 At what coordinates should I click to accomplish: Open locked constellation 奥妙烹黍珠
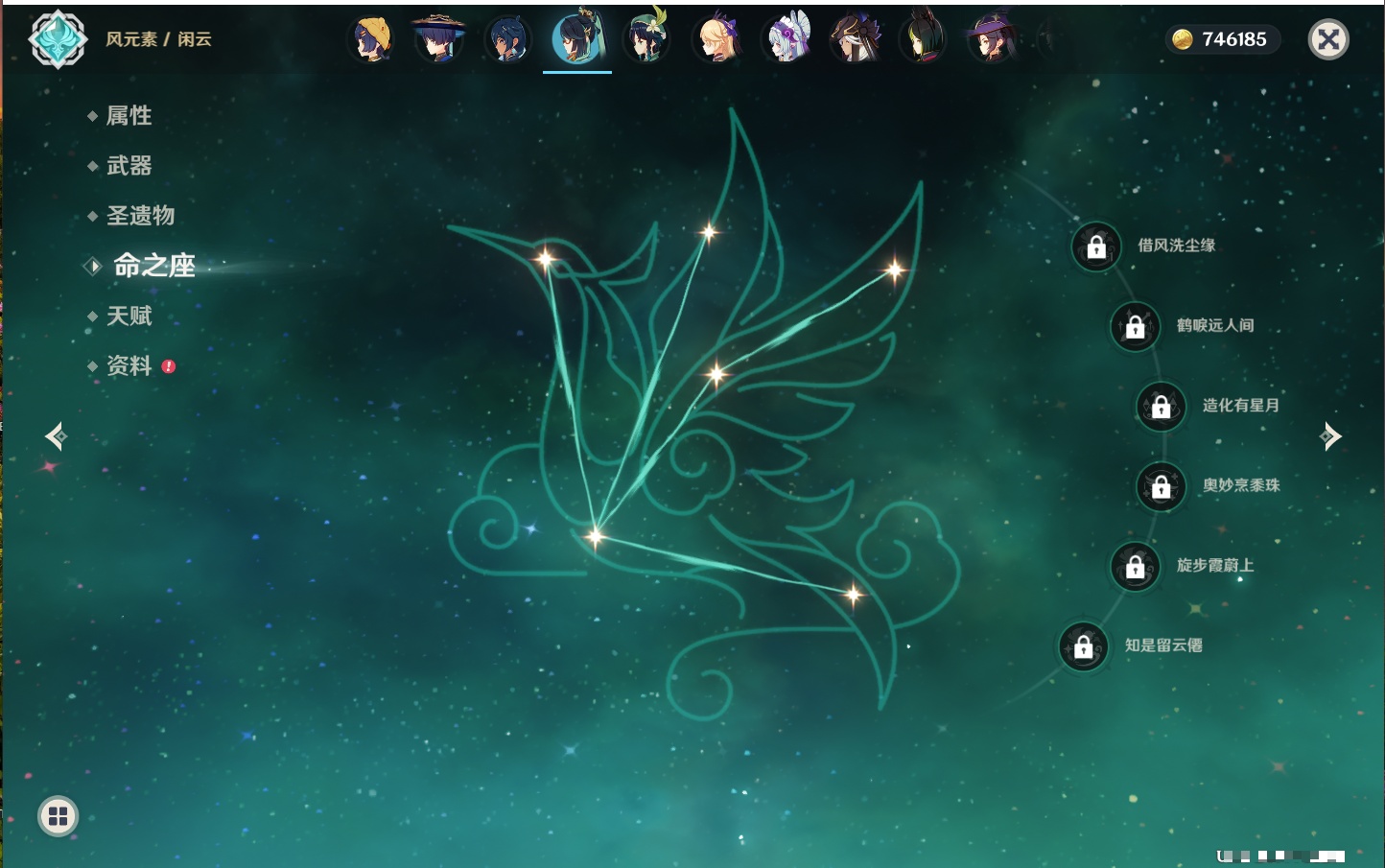[x=1162, y=486]
